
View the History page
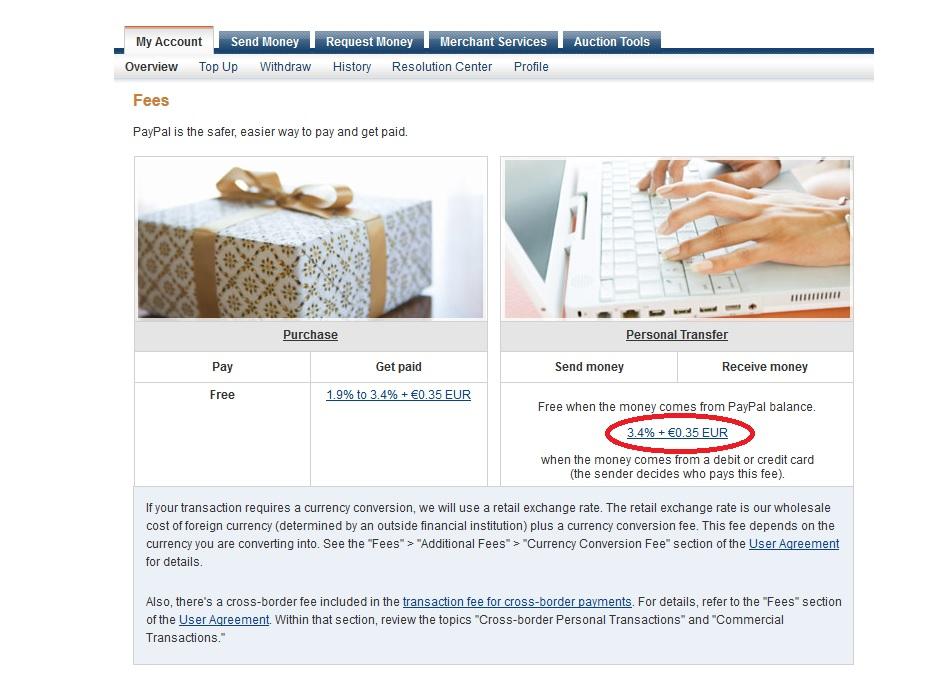tap(352, 67)
